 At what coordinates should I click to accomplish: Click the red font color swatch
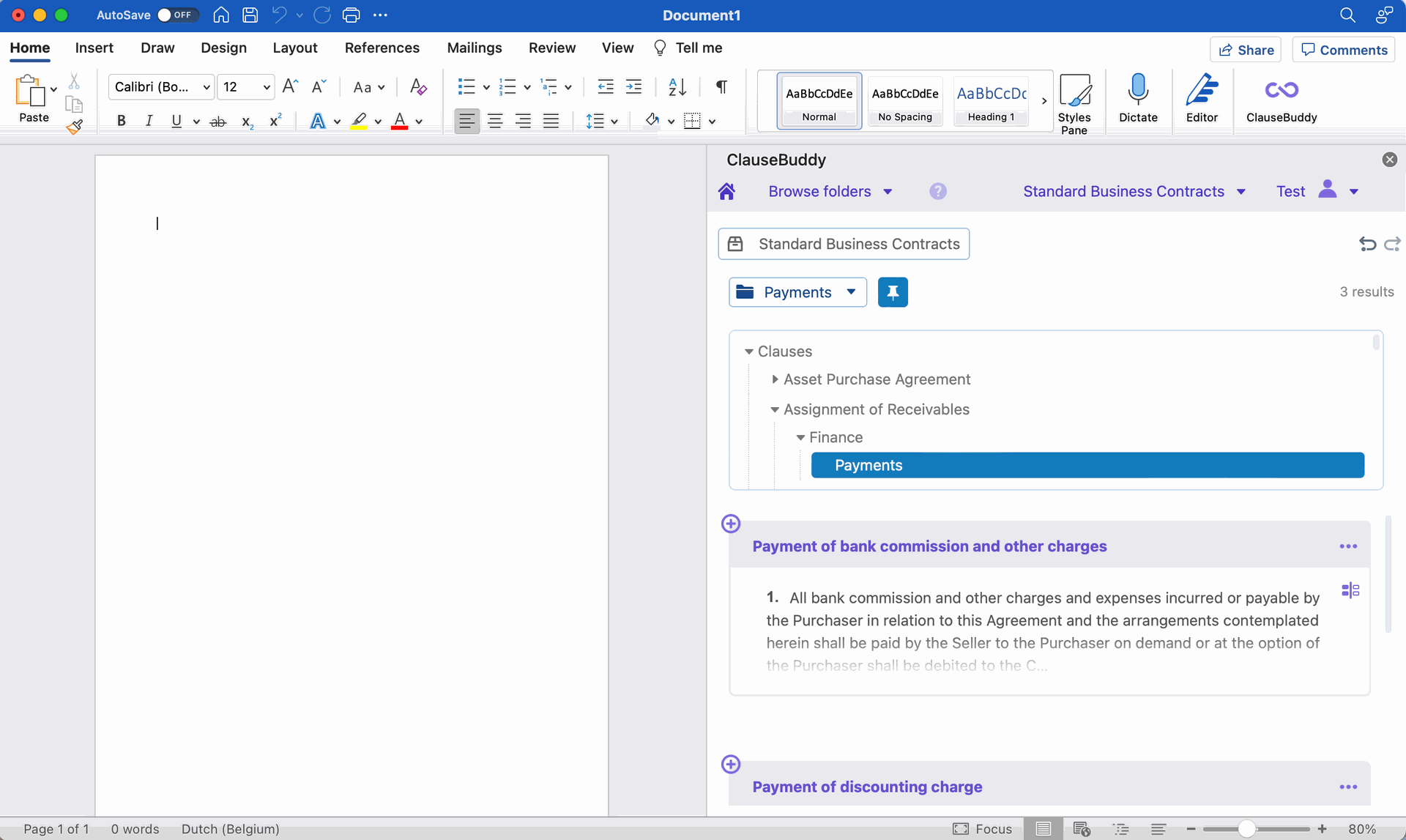399,122
